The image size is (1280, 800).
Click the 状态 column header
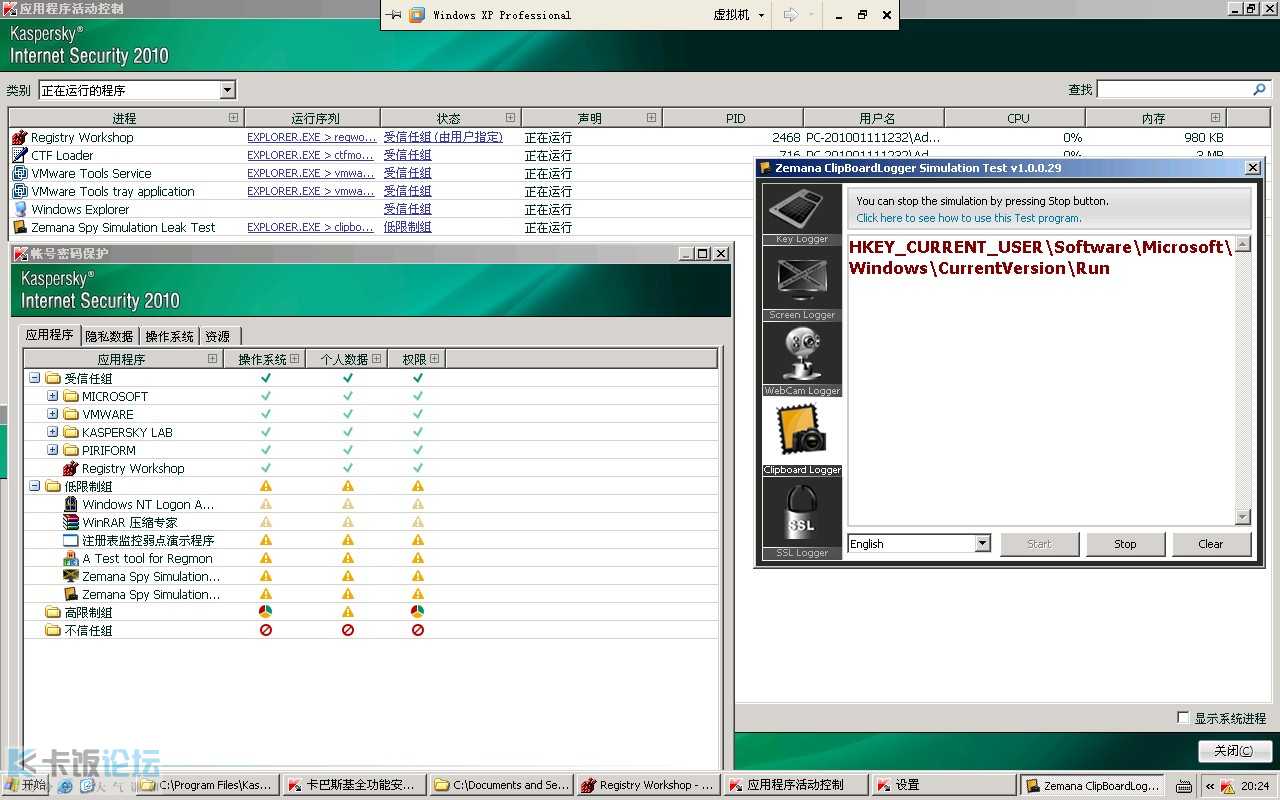tap(450, 118)
